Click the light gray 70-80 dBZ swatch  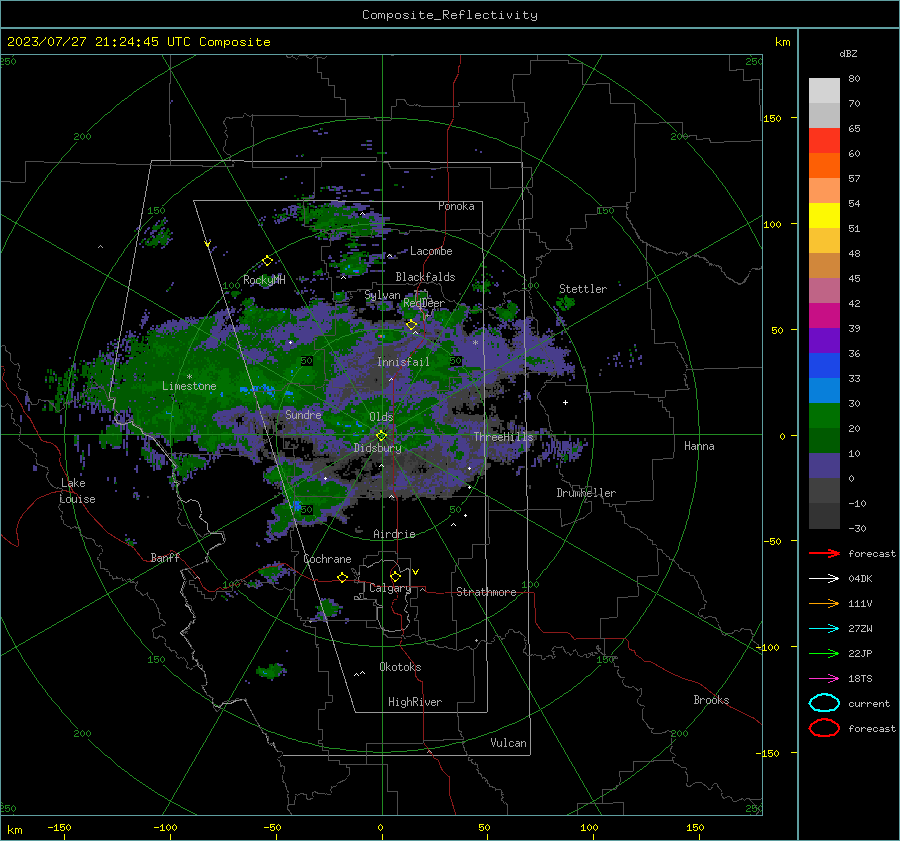click(824, 90)
